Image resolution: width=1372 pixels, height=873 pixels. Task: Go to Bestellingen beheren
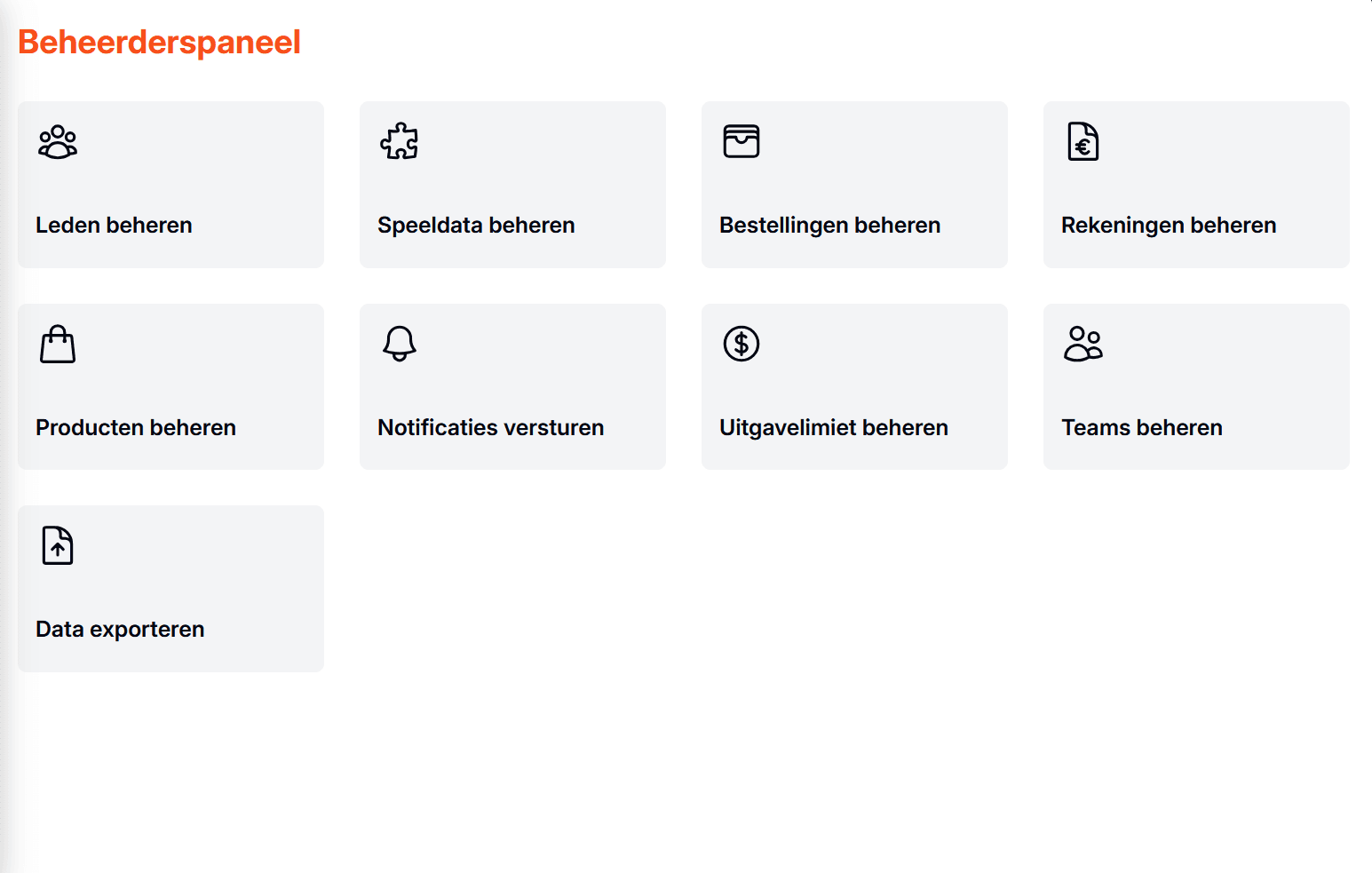click(x=829, y=226)
